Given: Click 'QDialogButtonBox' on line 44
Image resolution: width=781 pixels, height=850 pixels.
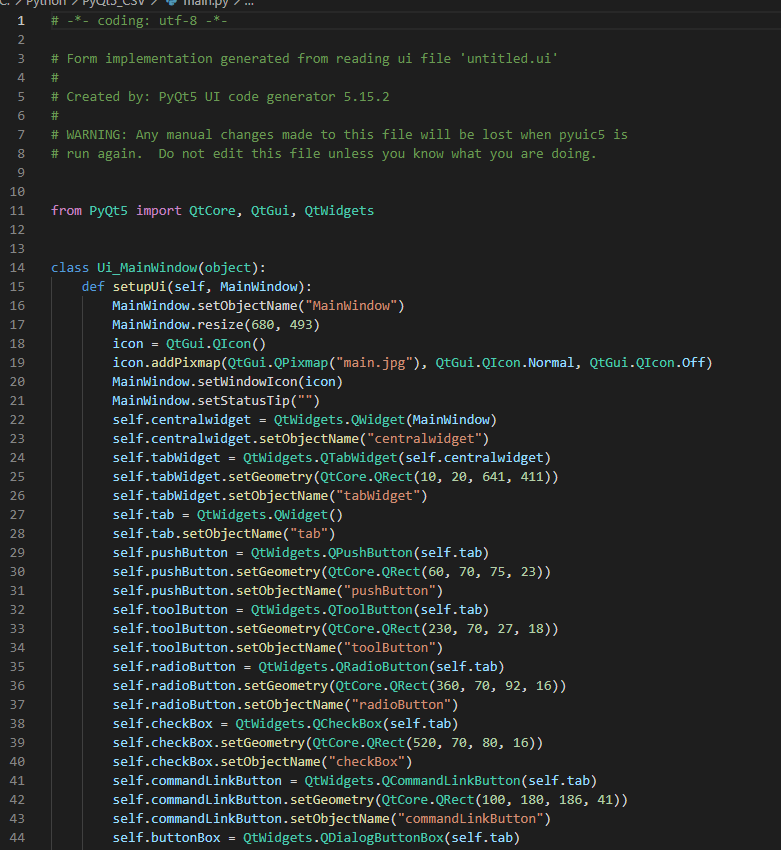Looking at the screenshot, I should tap(382, 838).
